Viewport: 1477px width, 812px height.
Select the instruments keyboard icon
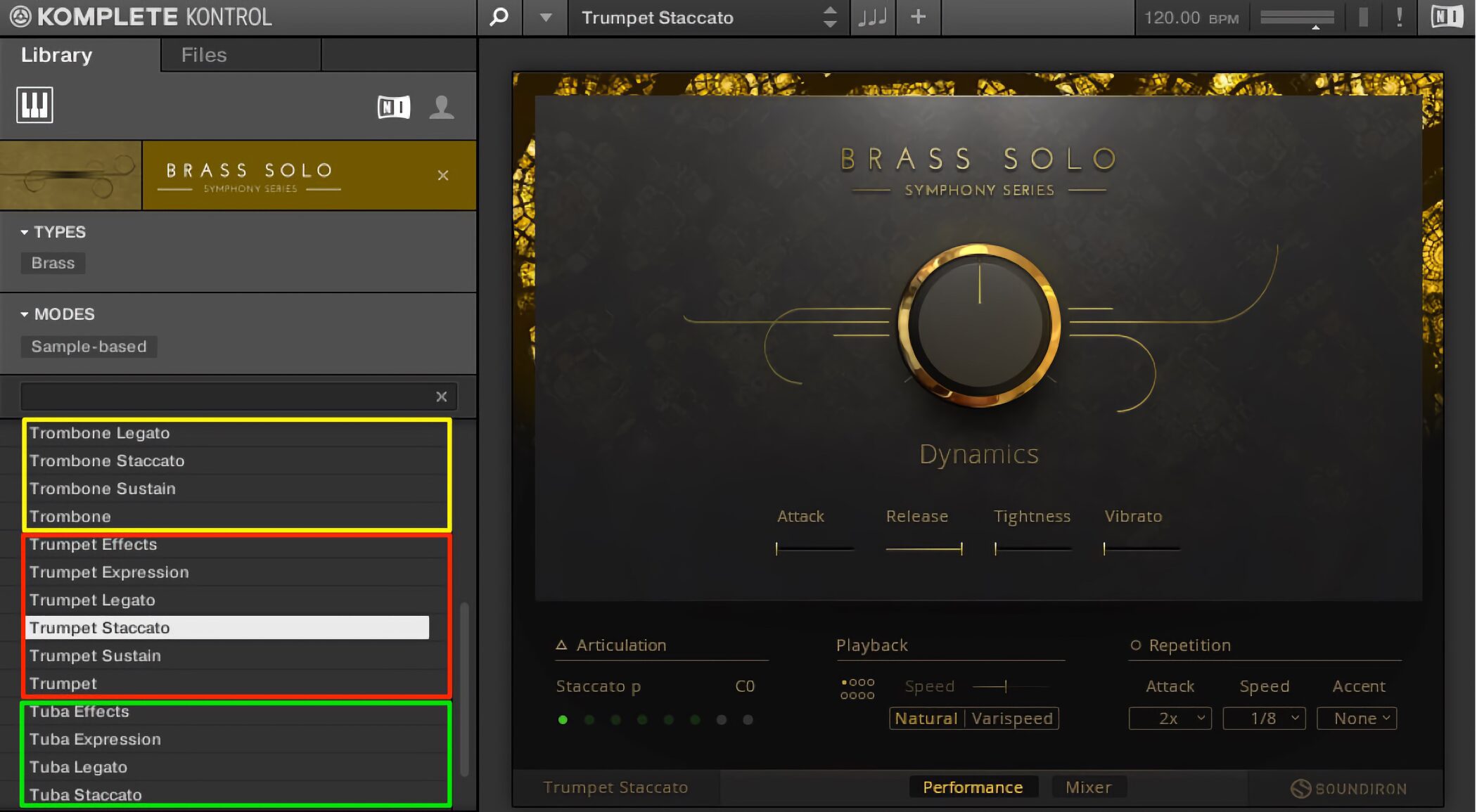pyautogui.click(x=34, y=105)
